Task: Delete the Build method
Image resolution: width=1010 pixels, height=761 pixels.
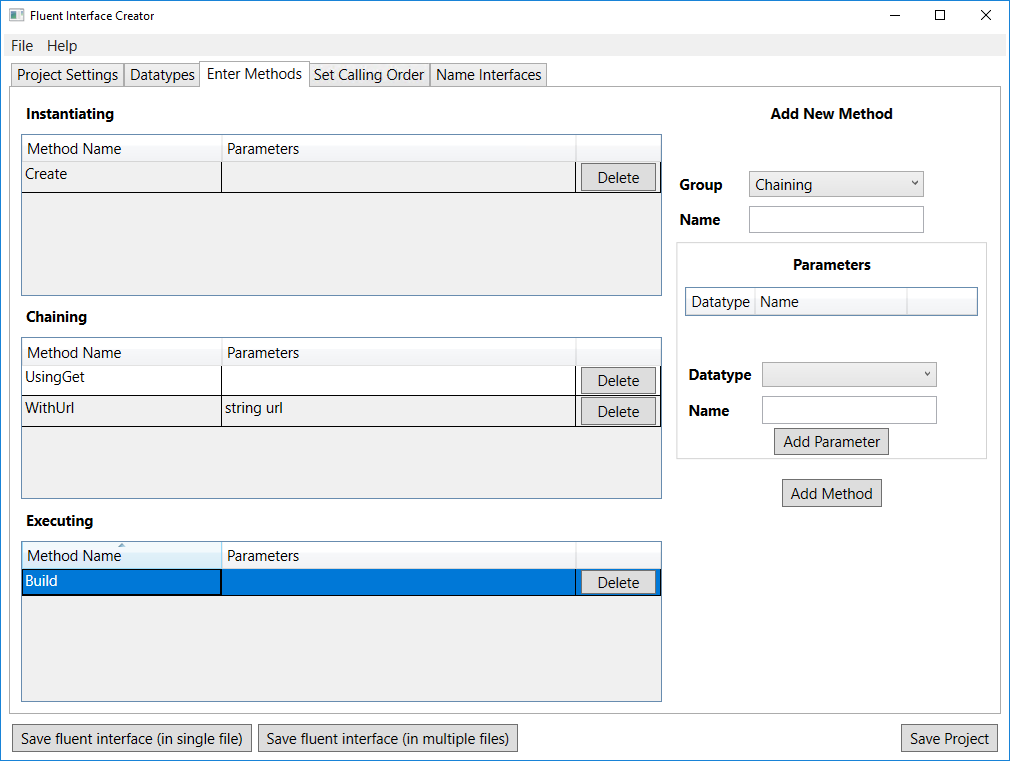Action: tap(618, 583)
